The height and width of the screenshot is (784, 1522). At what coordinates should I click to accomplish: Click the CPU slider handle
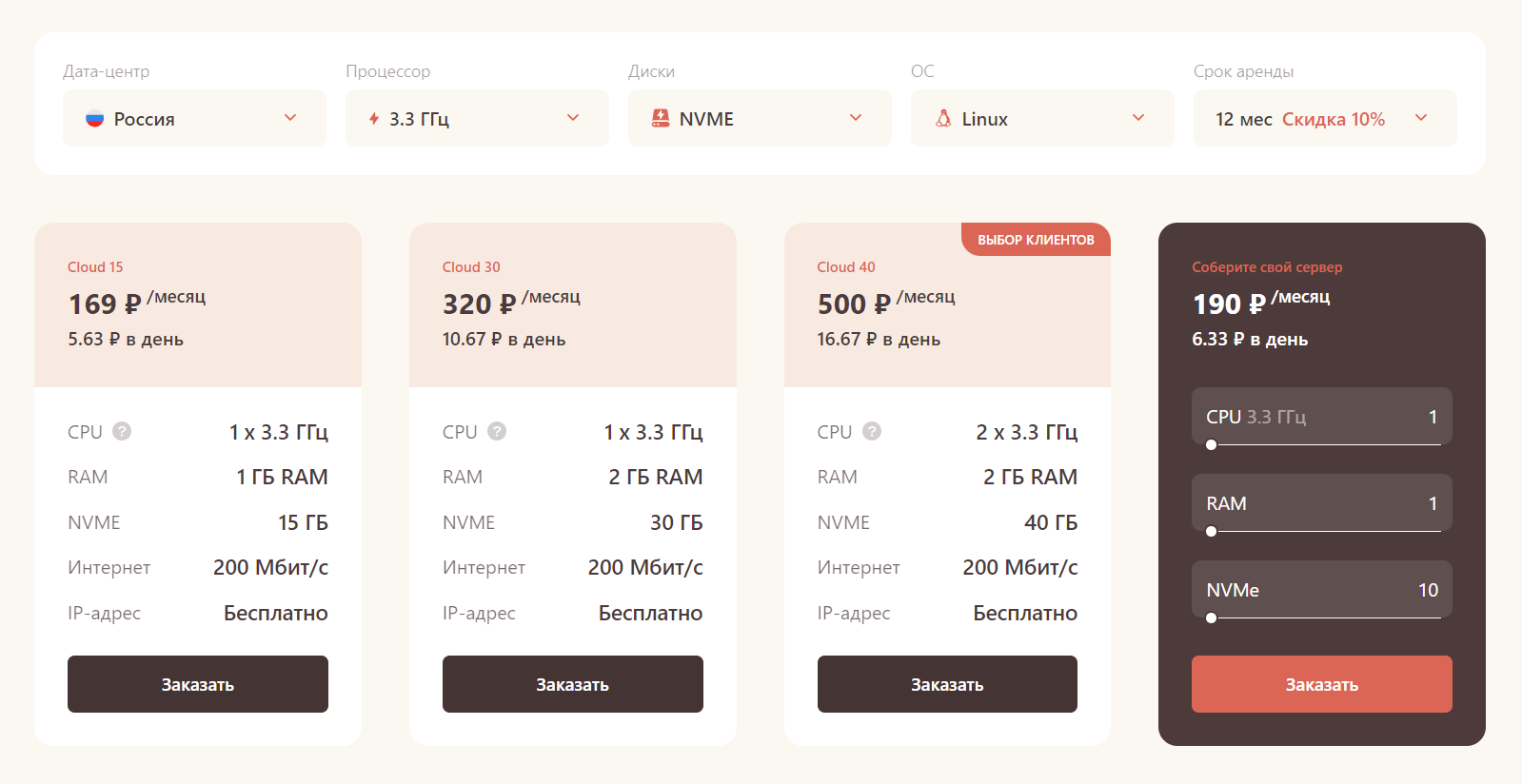pos(1211,444)
